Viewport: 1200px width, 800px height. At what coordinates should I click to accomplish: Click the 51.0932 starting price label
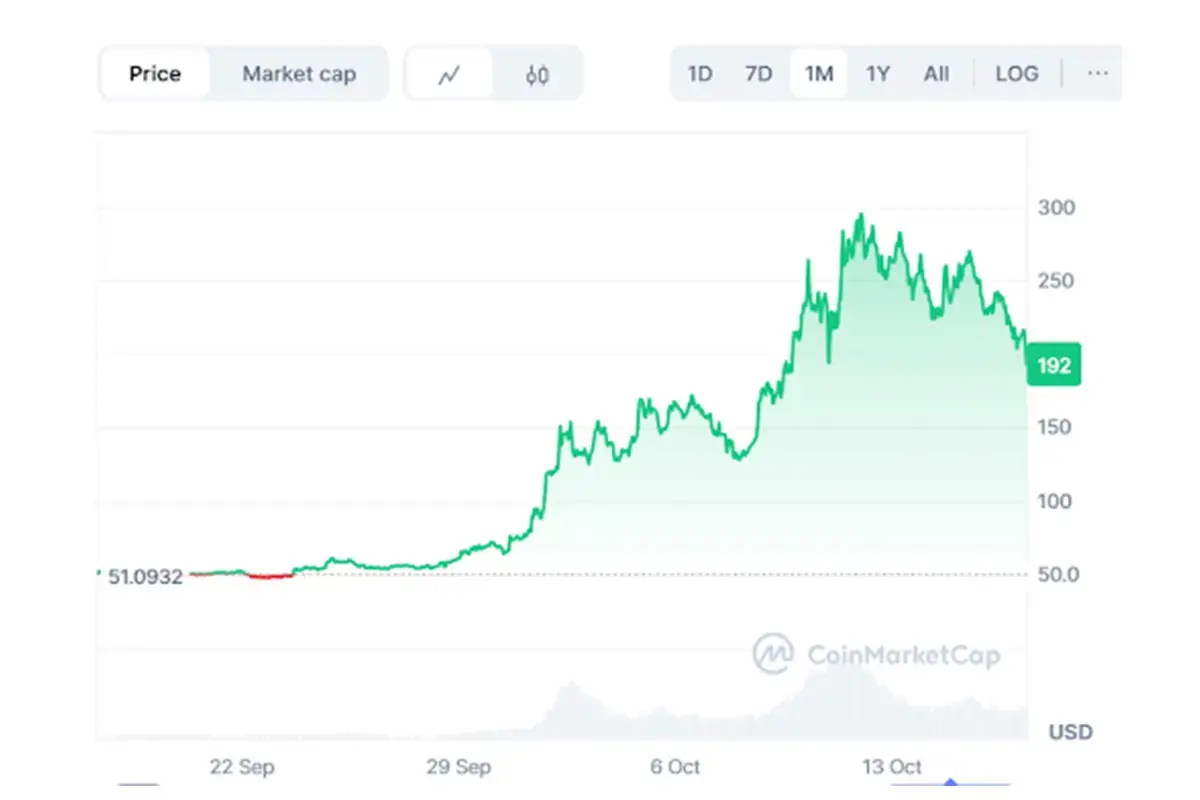click(146, 576)
